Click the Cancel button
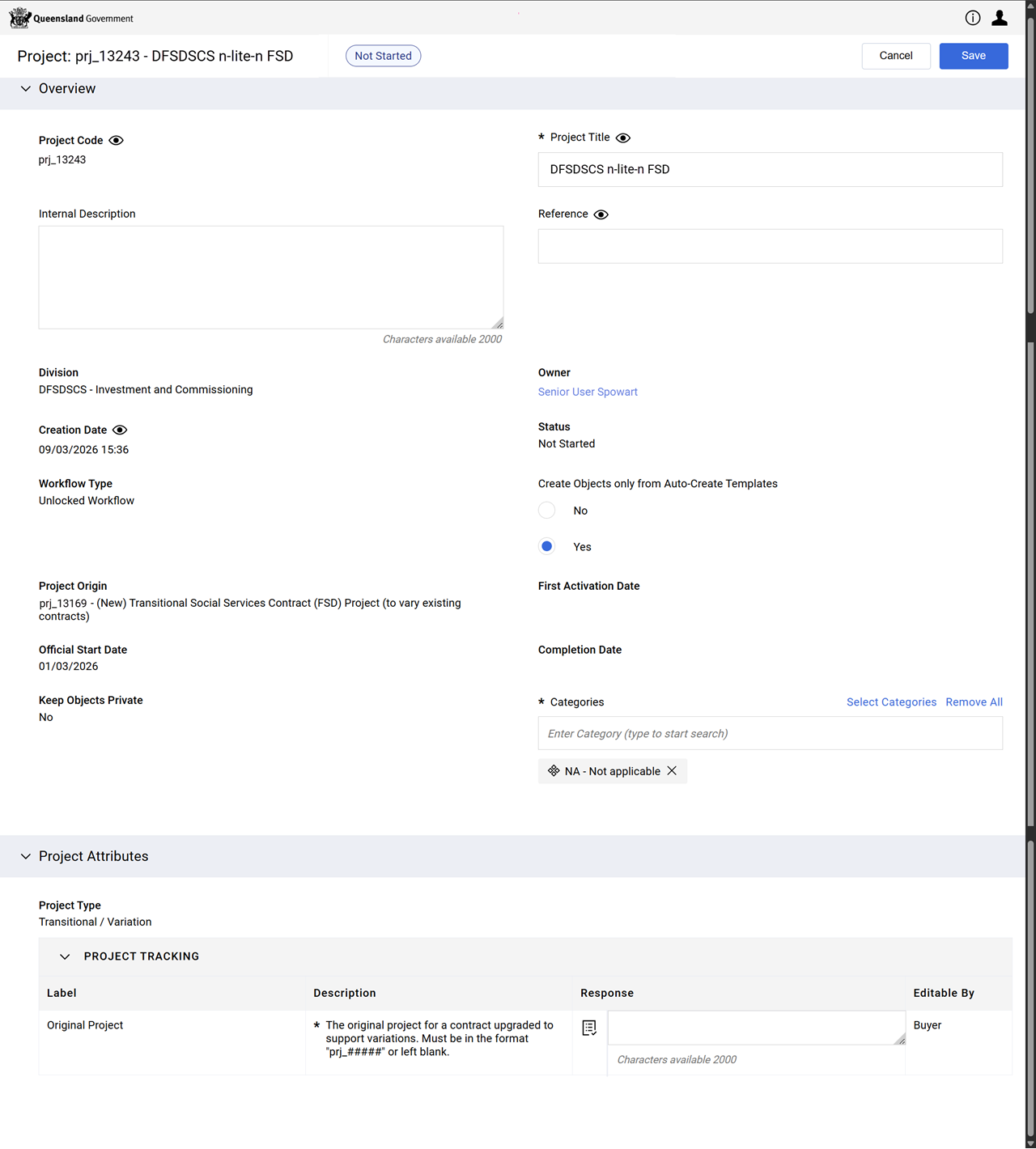Image resolution: width=1036 pixels, height=1149 pixels. pos(896,56)
